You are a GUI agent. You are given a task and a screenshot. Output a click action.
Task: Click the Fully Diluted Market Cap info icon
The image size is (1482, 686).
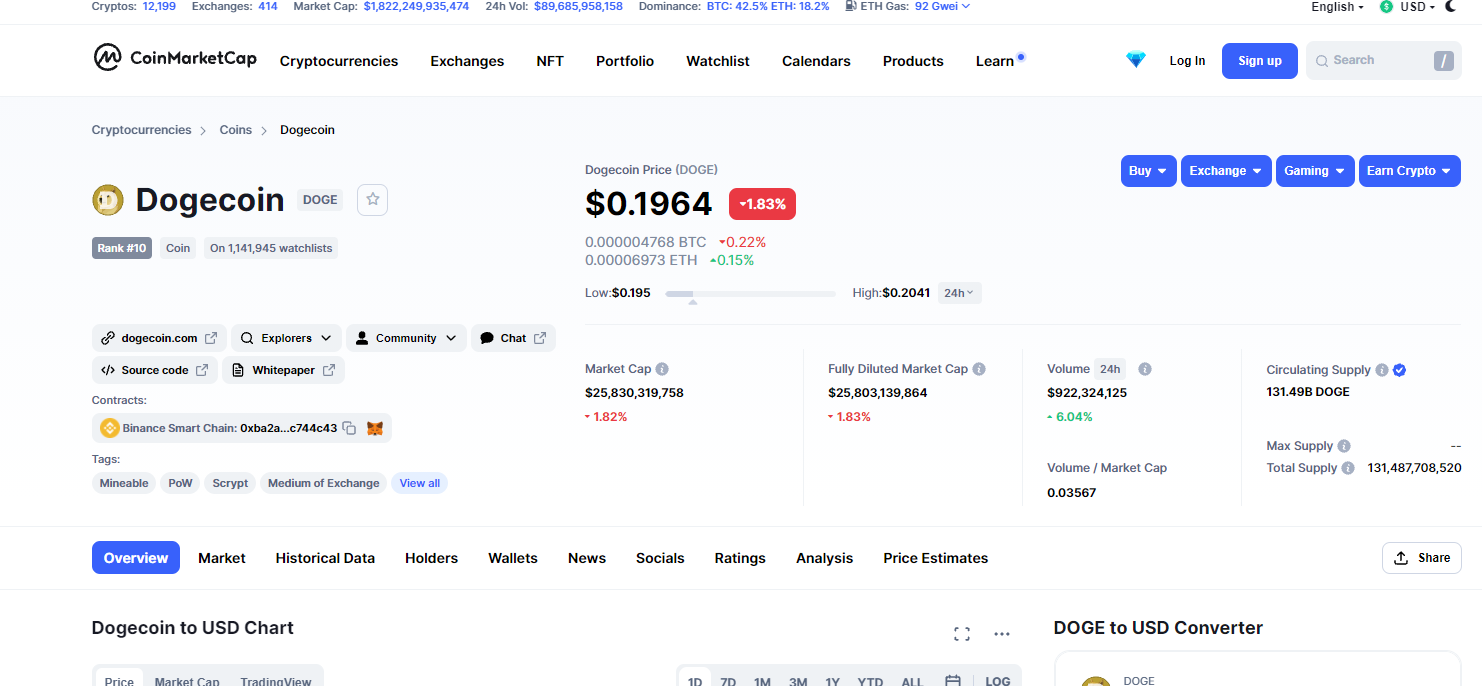[x=979, y=369]
